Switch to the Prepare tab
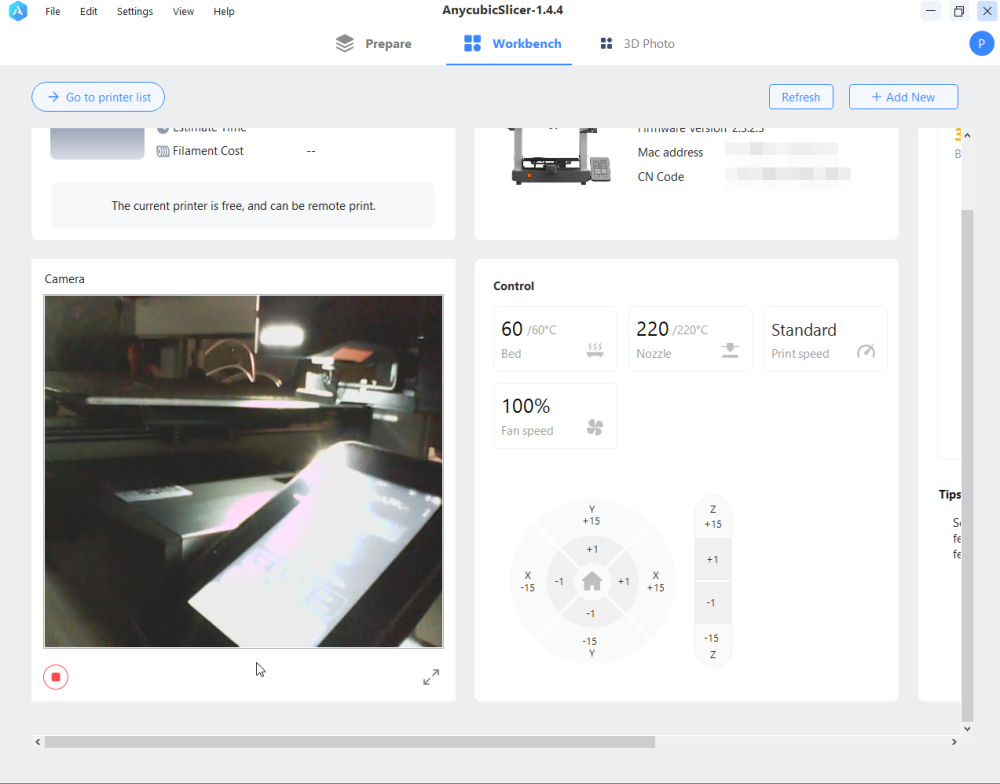The width and height of the screenshot is (1000, 784). click(374, 43)
